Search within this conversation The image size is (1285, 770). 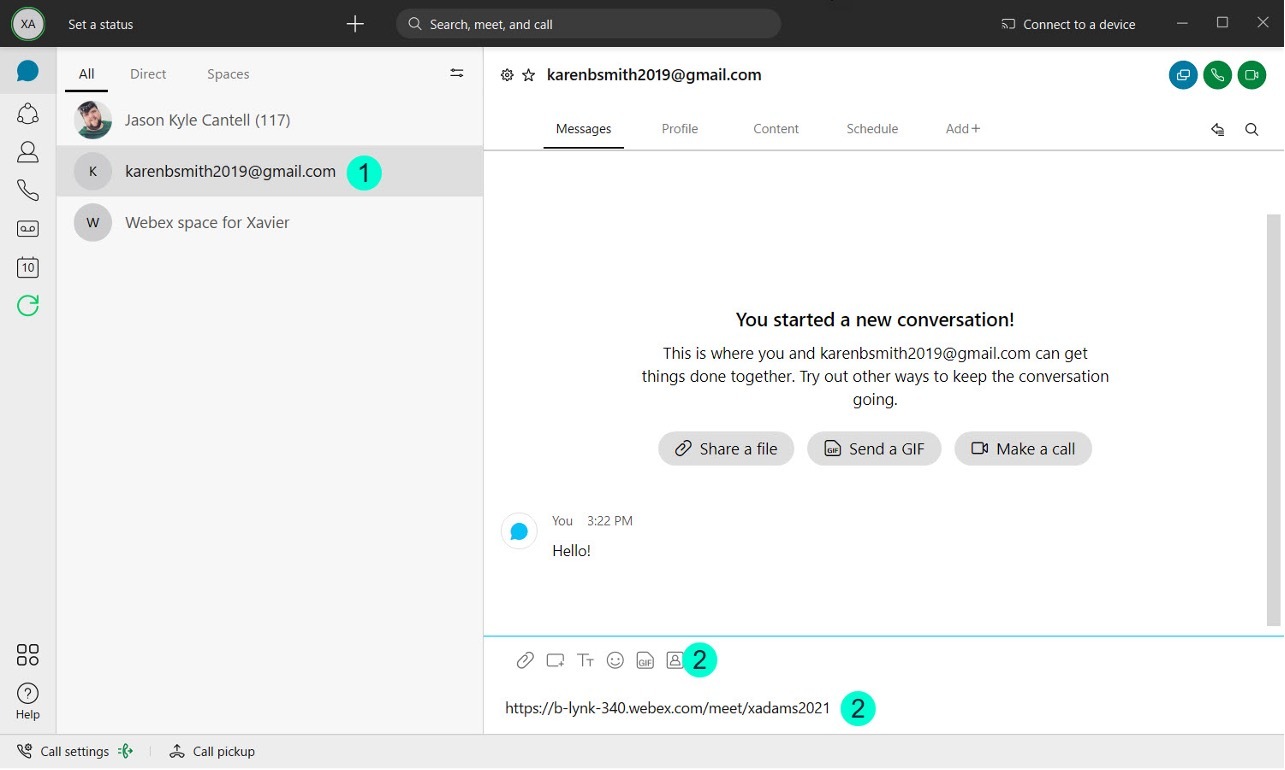point(1252,129)
